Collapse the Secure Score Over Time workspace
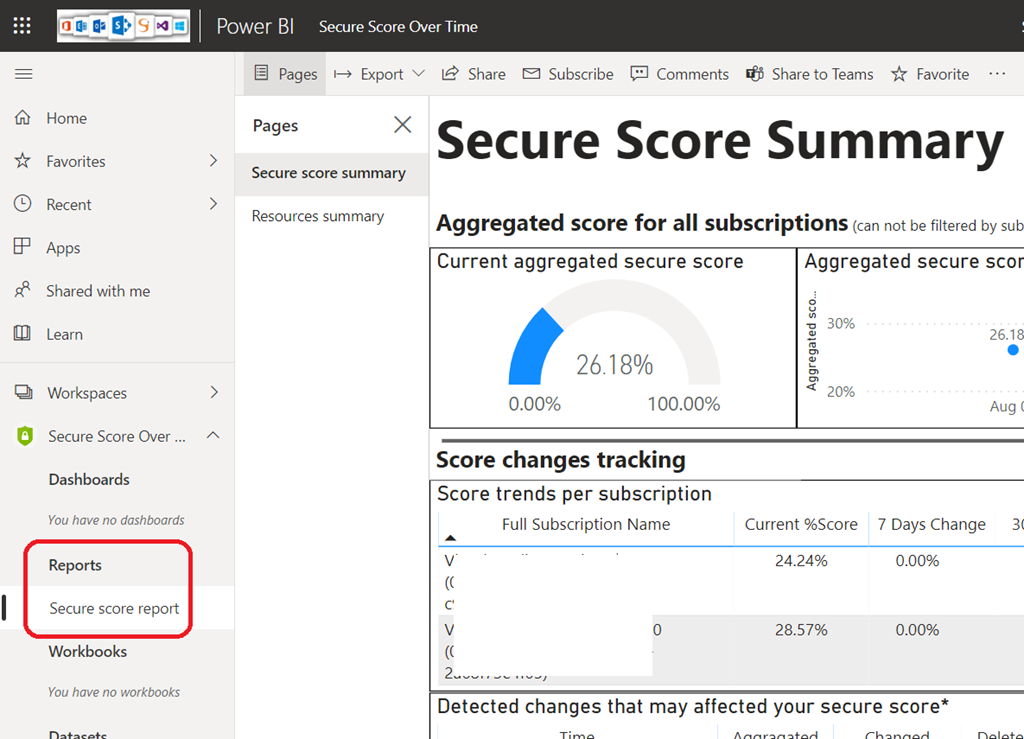This screenshot has width=1024, height=739. tap(213, 436)
